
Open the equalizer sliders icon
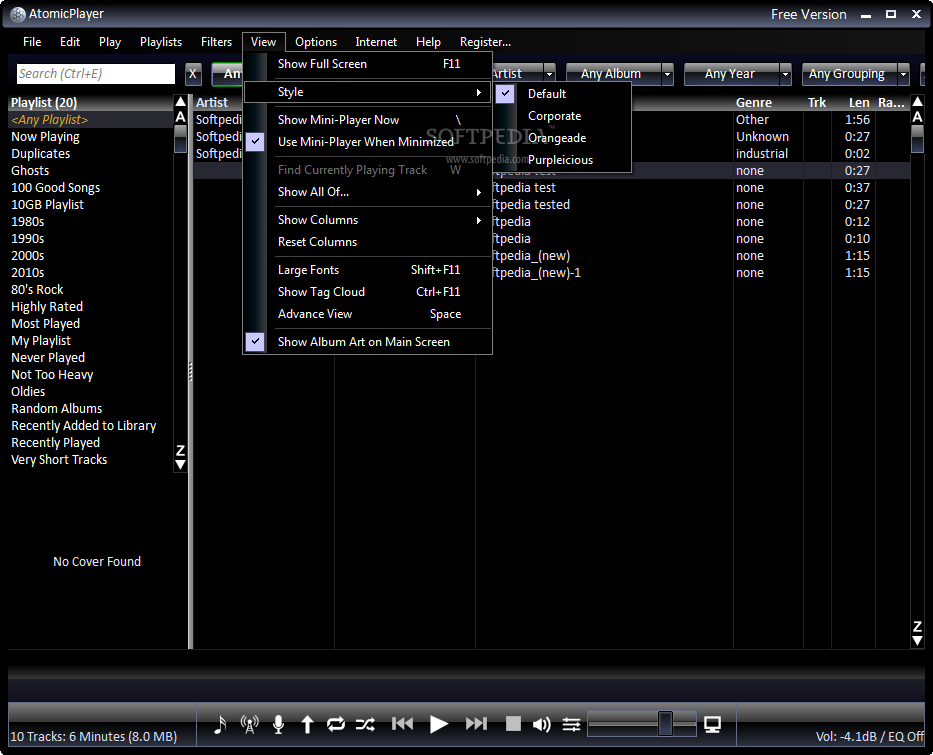tap(571, 724)
